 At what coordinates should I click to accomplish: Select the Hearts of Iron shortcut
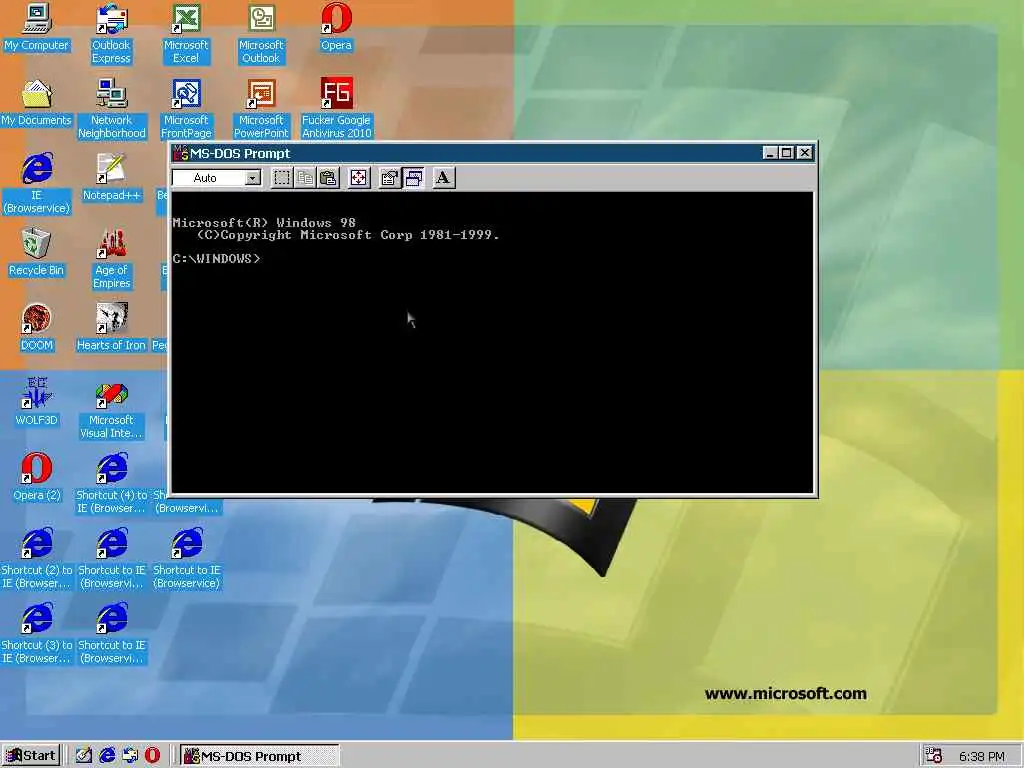(x=112, y=328)
